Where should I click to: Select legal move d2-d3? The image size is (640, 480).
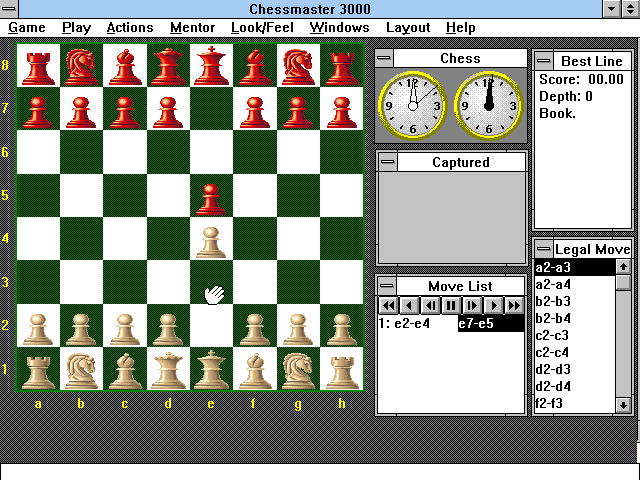(x=574, y=369)
